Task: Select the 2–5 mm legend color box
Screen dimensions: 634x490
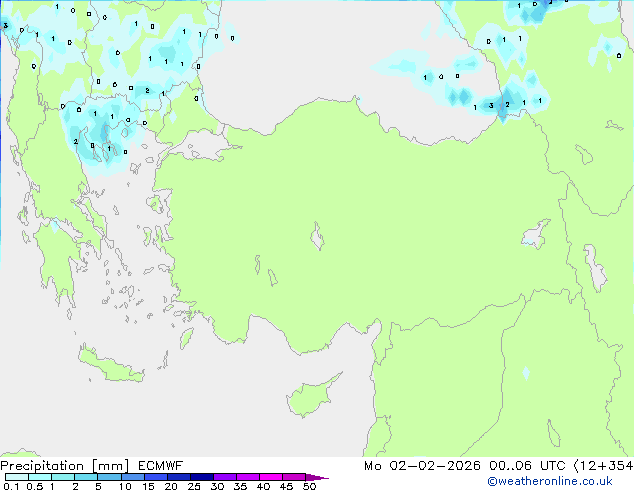Action: pyautogui.click(x=86, y=477)
